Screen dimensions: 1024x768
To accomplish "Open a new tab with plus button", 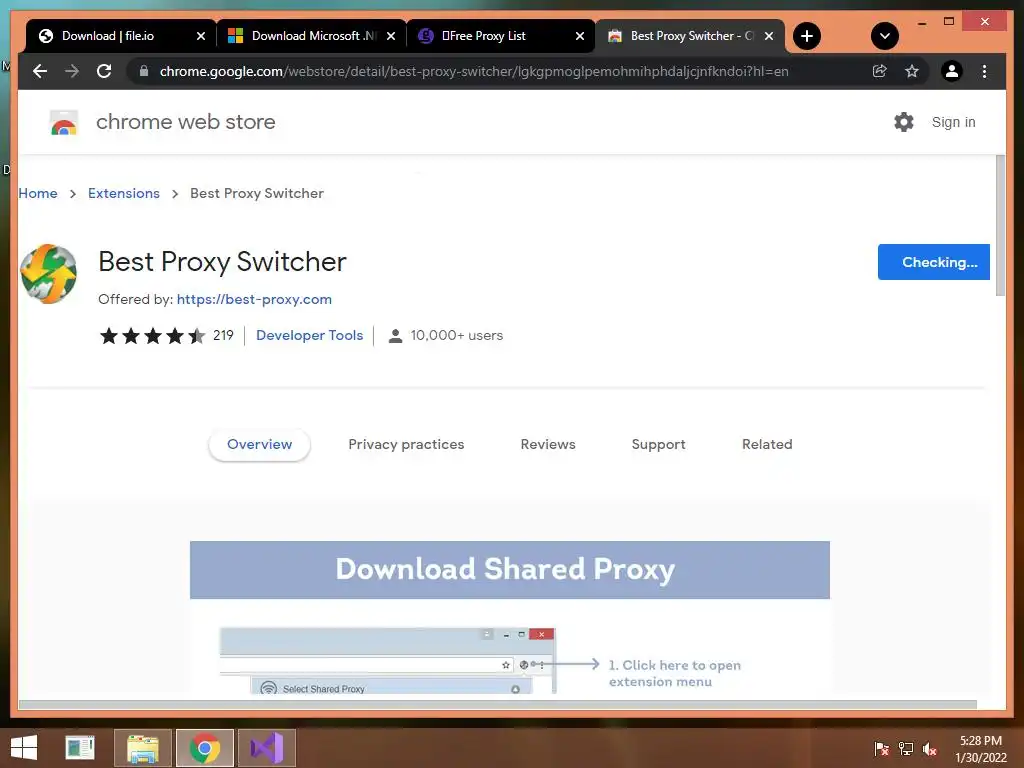I will tap(807, 36).
